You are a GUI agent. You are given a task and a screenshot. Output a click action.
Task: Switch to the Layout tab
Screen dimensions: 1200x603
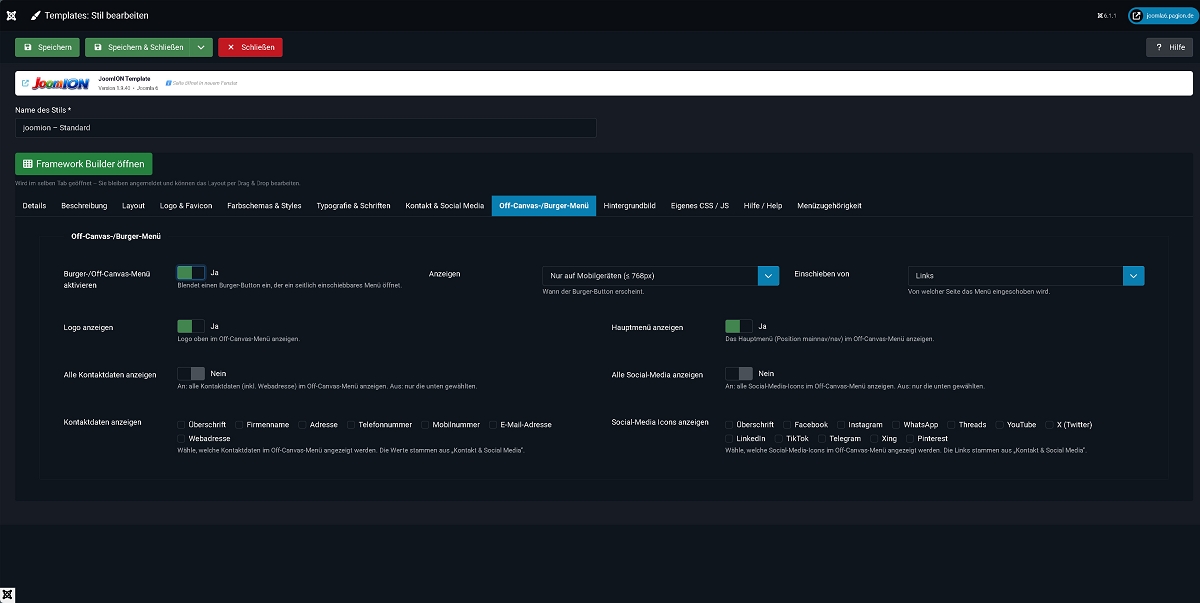click(x=133, y=206)
